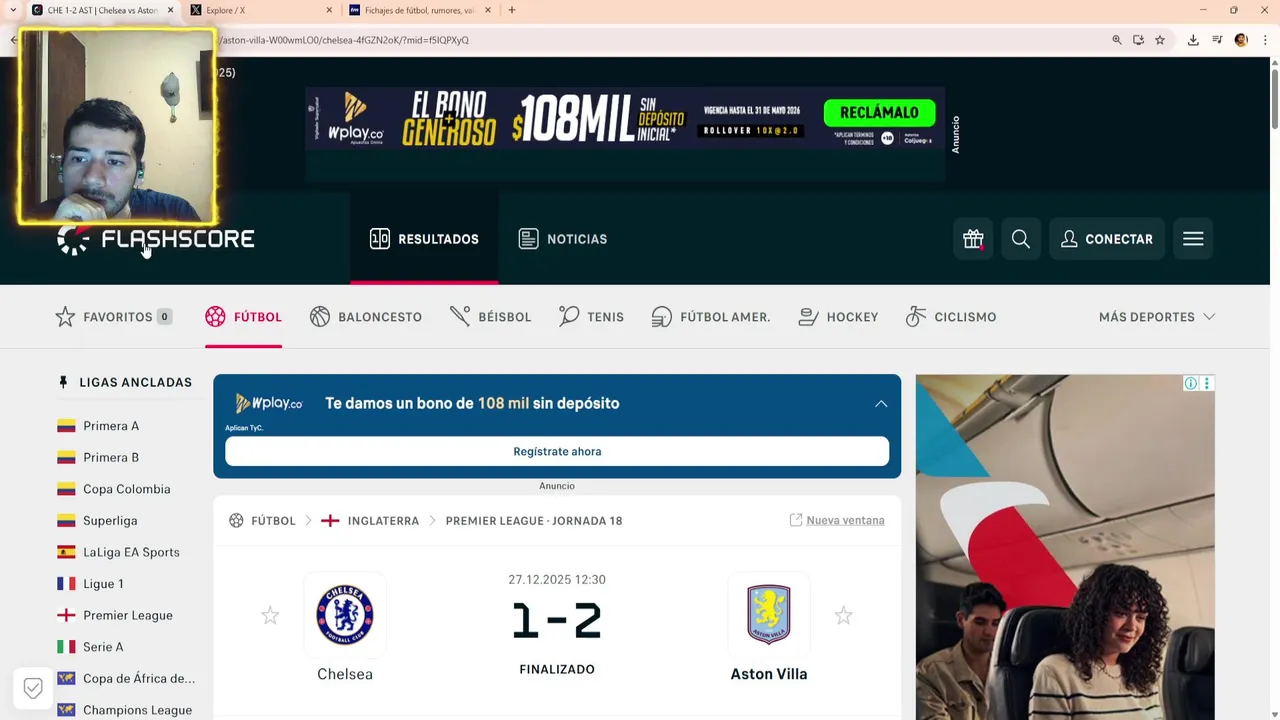Collapse the Wplay bonus banner chevron
The height and width of the screenshot is (720, 1280).
tap(881, 404)
